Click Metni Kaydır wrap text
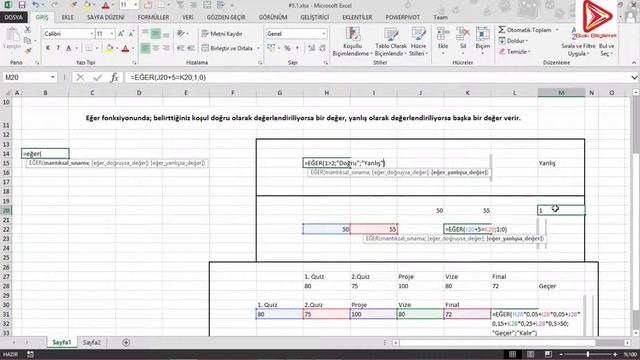 [x=222, y=33]
